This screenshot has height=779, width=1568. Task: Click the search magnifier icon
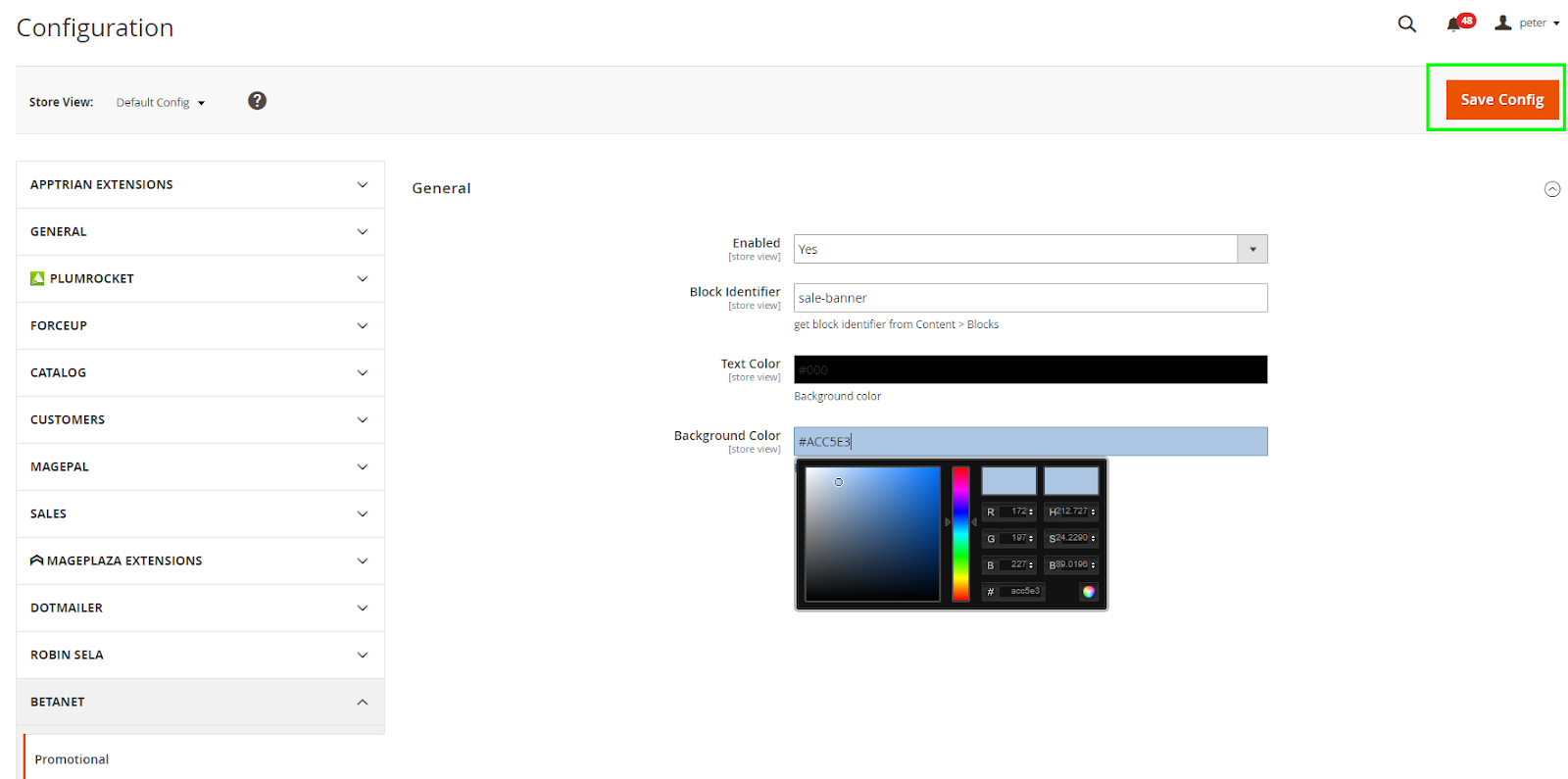click(x=1406, y=24)
